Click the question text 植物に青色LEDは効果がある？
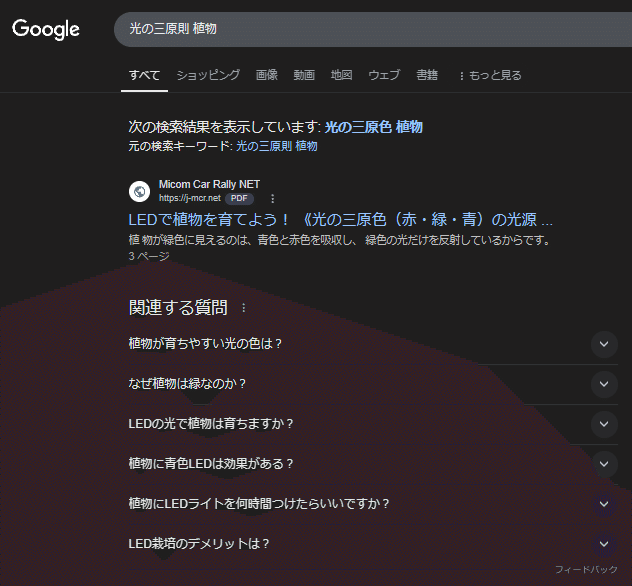The width and height of the screenshot is (632, 586). [211, 463]
